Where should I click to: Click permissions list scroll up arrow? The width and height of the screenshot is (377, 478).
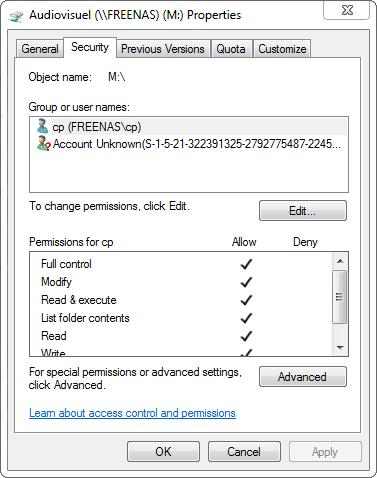click(340, 261)
